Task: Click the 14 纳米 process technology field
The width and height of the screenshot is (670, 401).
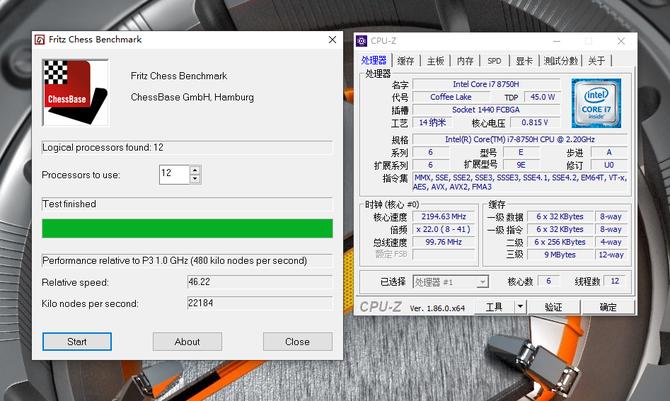Action: click(x=432, y=123)
